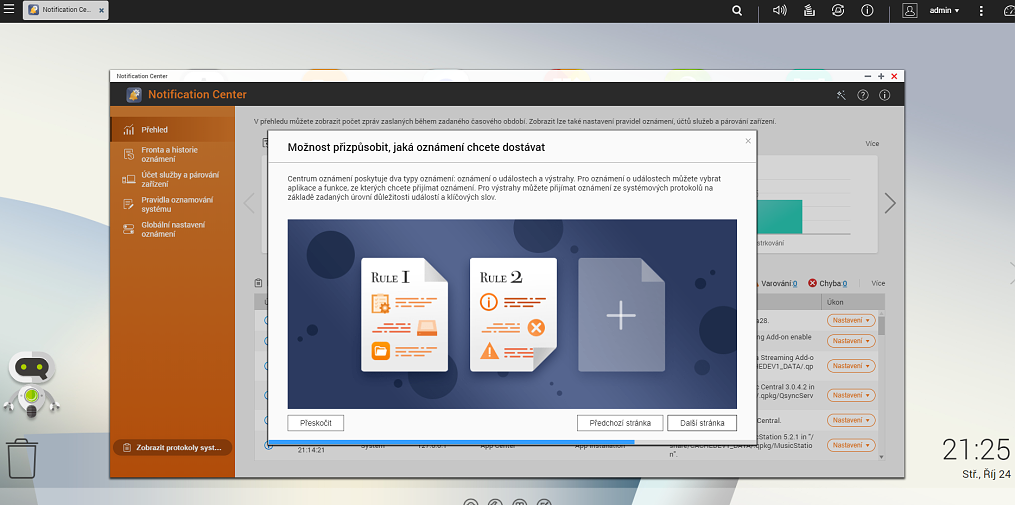The image size is (1015, 505).
Task: Click the Rule 1 document illustration
Action: coord(404,315)
